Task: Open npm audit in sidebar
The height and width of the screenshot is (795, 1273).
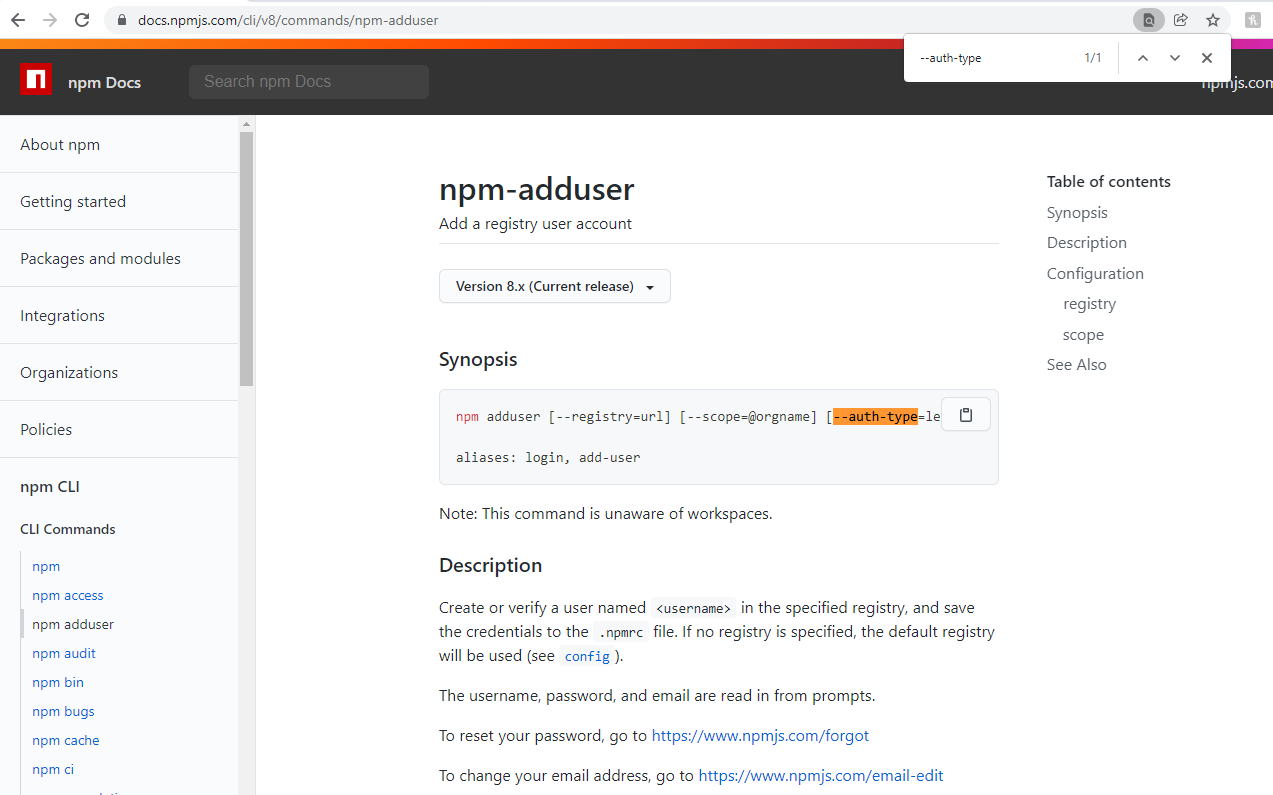Action: [x=64, y=653]
